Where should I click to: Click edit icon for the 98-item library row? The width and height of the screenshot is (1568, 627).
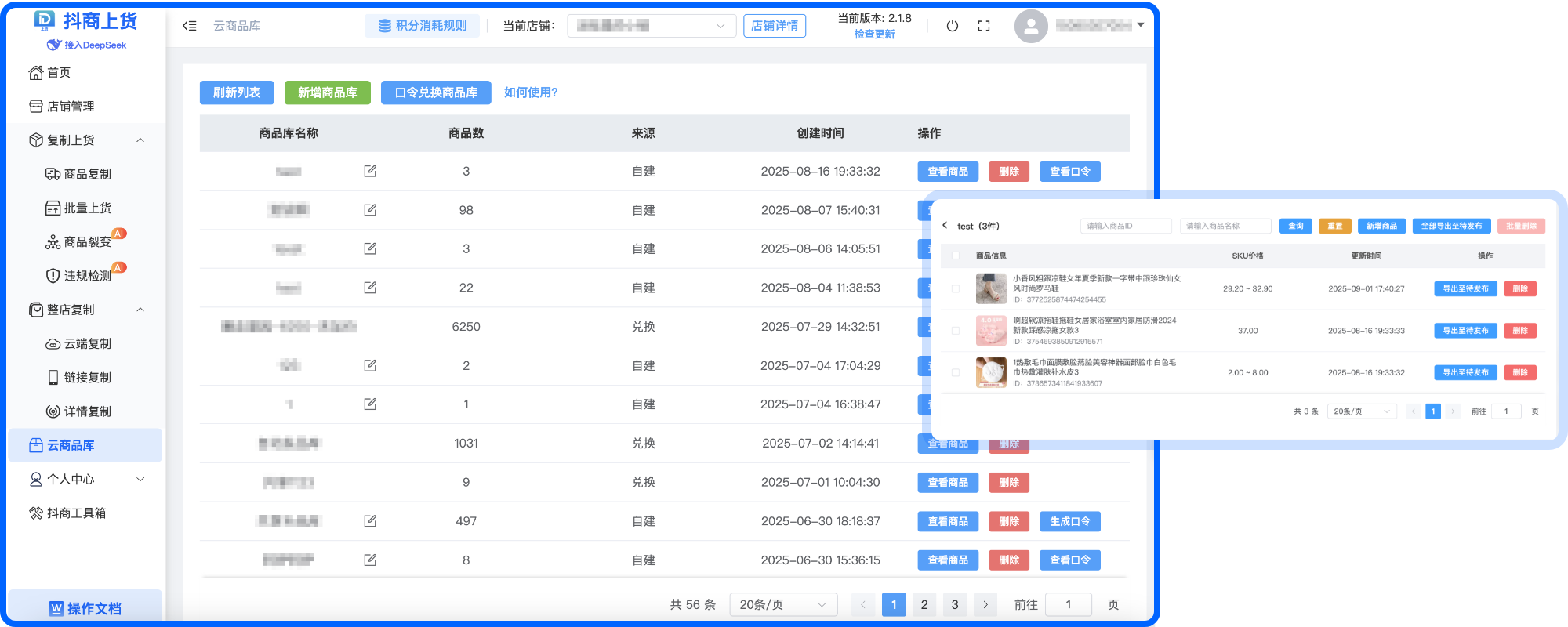[370, 210]
